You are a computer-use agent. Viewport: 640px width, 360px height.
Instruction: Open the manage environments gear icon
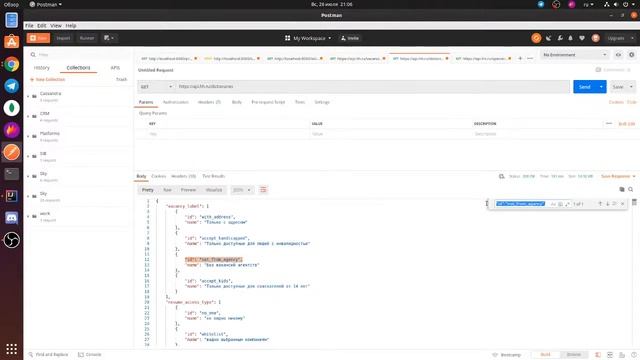pyautogui.click(x=631, y=55)
